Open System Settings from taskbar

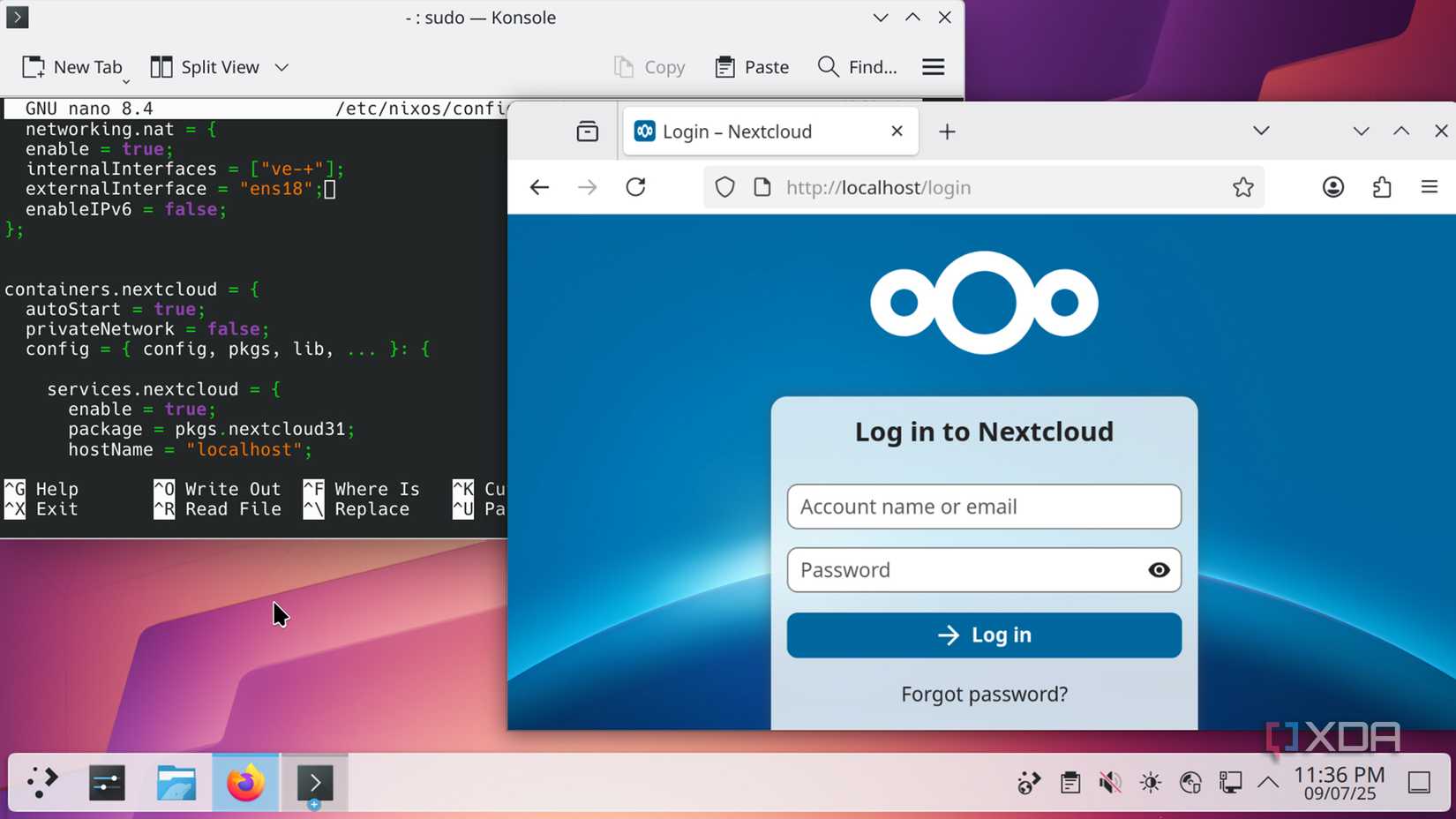[107, 783]
